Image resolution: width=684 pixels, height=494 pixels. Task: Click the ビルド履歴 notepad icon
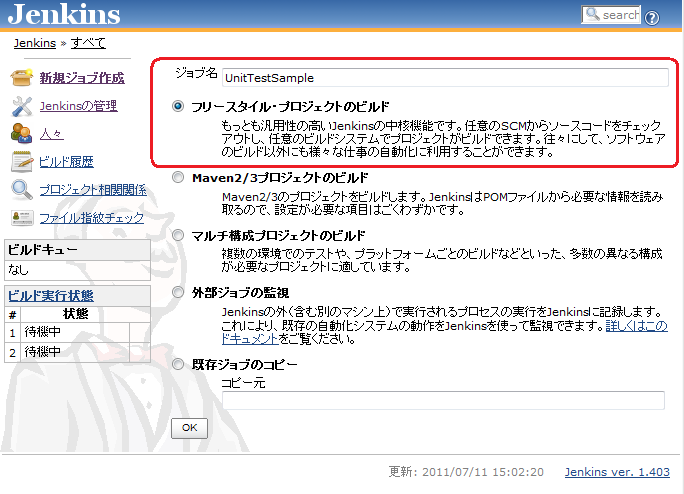tap(21, 161)
